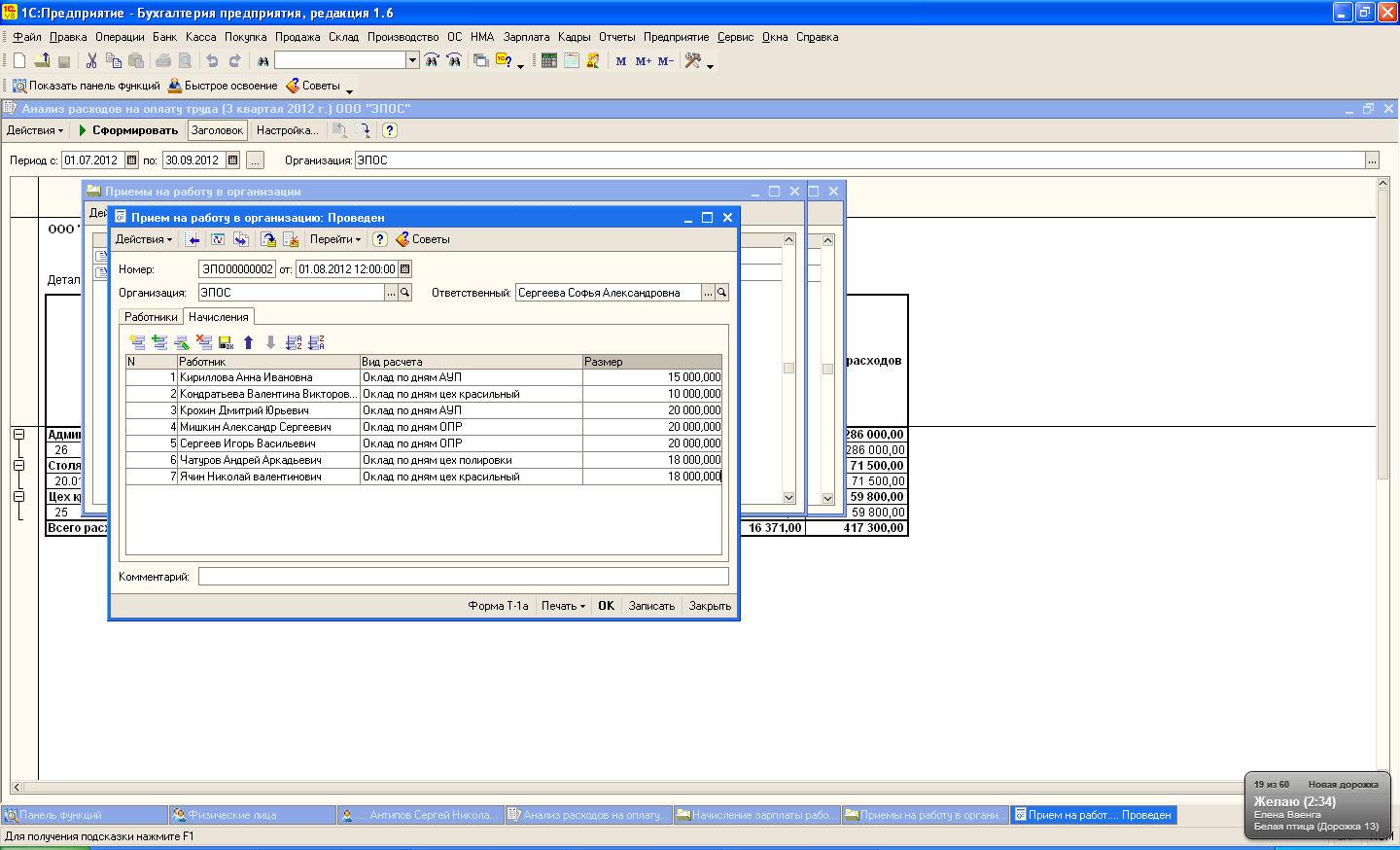Viewport: 1400px width, 850px height.
Task: Collapse the Столярный group in the report
Action: point(18,466)
